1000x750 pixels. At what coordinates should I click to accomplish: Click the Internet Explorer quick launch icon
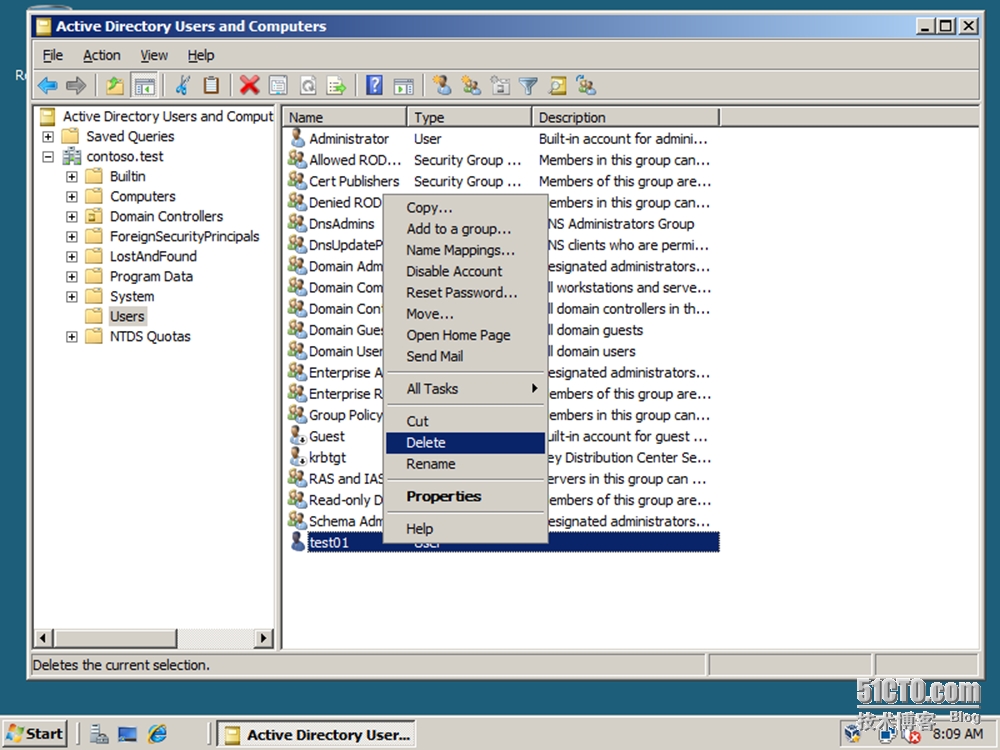click(x=158, y=734)
